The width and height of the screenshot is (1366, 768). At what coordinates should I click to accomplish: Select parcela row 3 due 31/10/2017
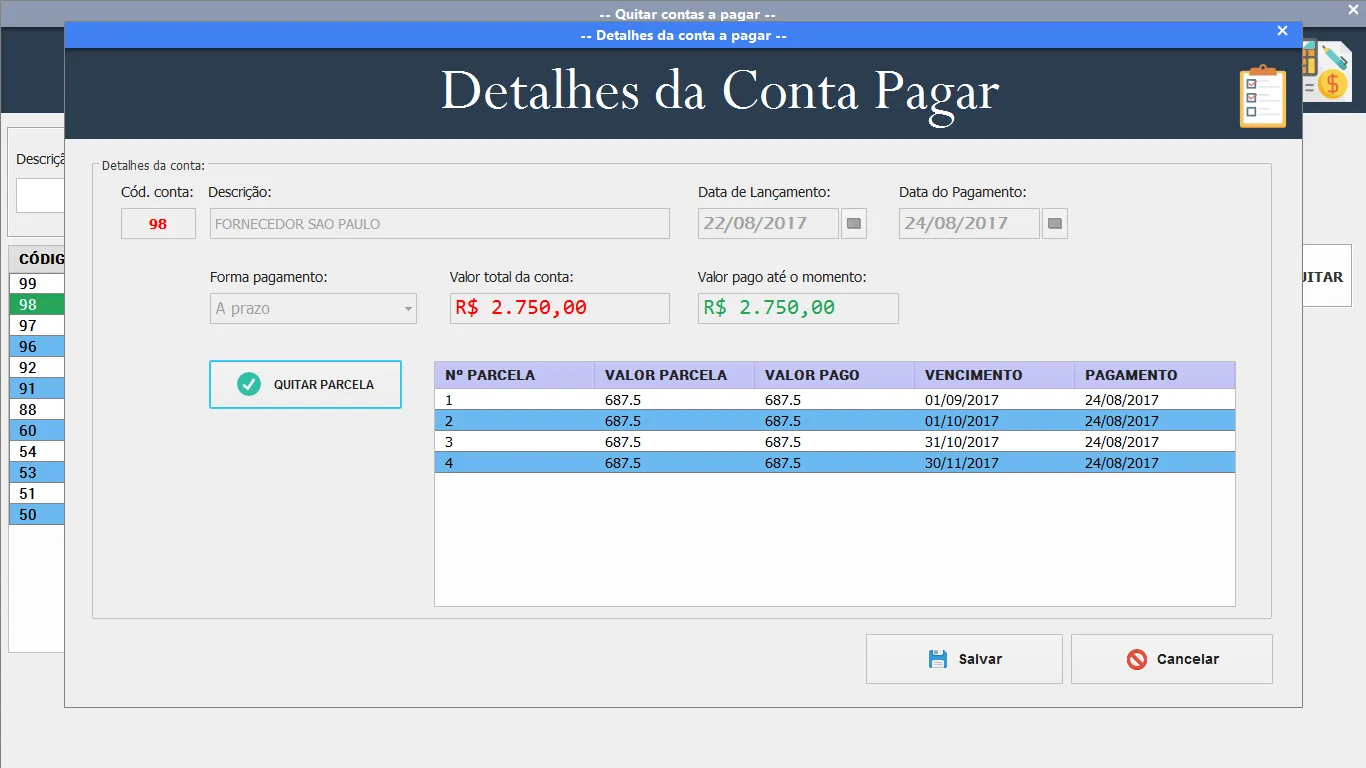pos(835,441)
